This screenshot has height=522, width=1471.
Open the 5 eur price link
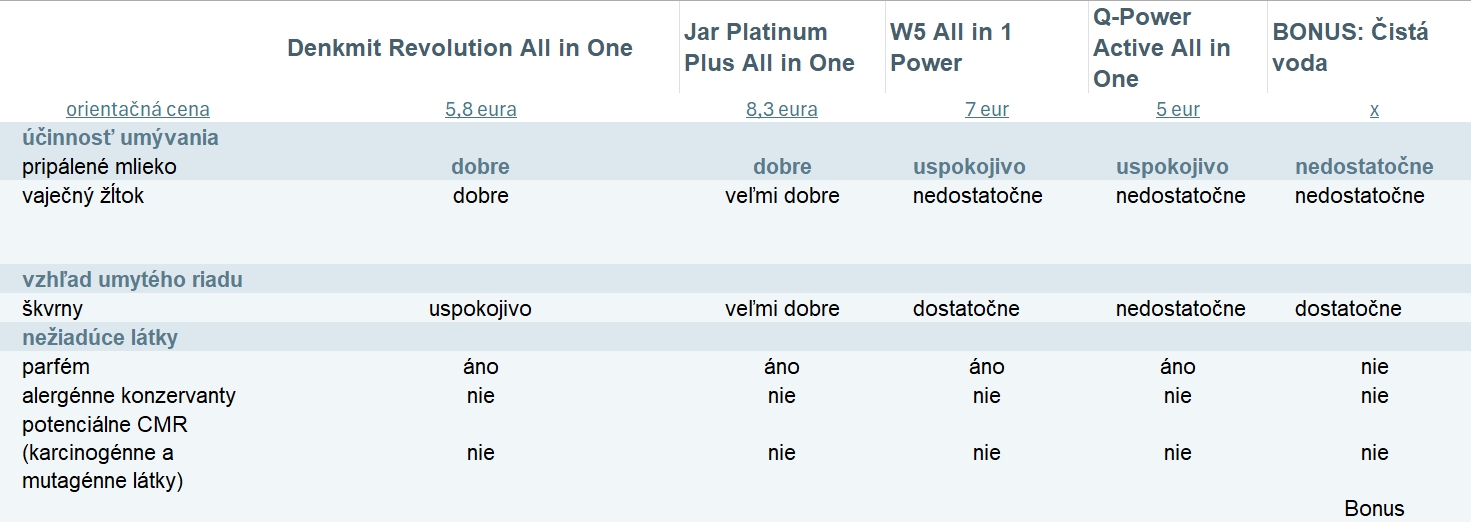1178,109
